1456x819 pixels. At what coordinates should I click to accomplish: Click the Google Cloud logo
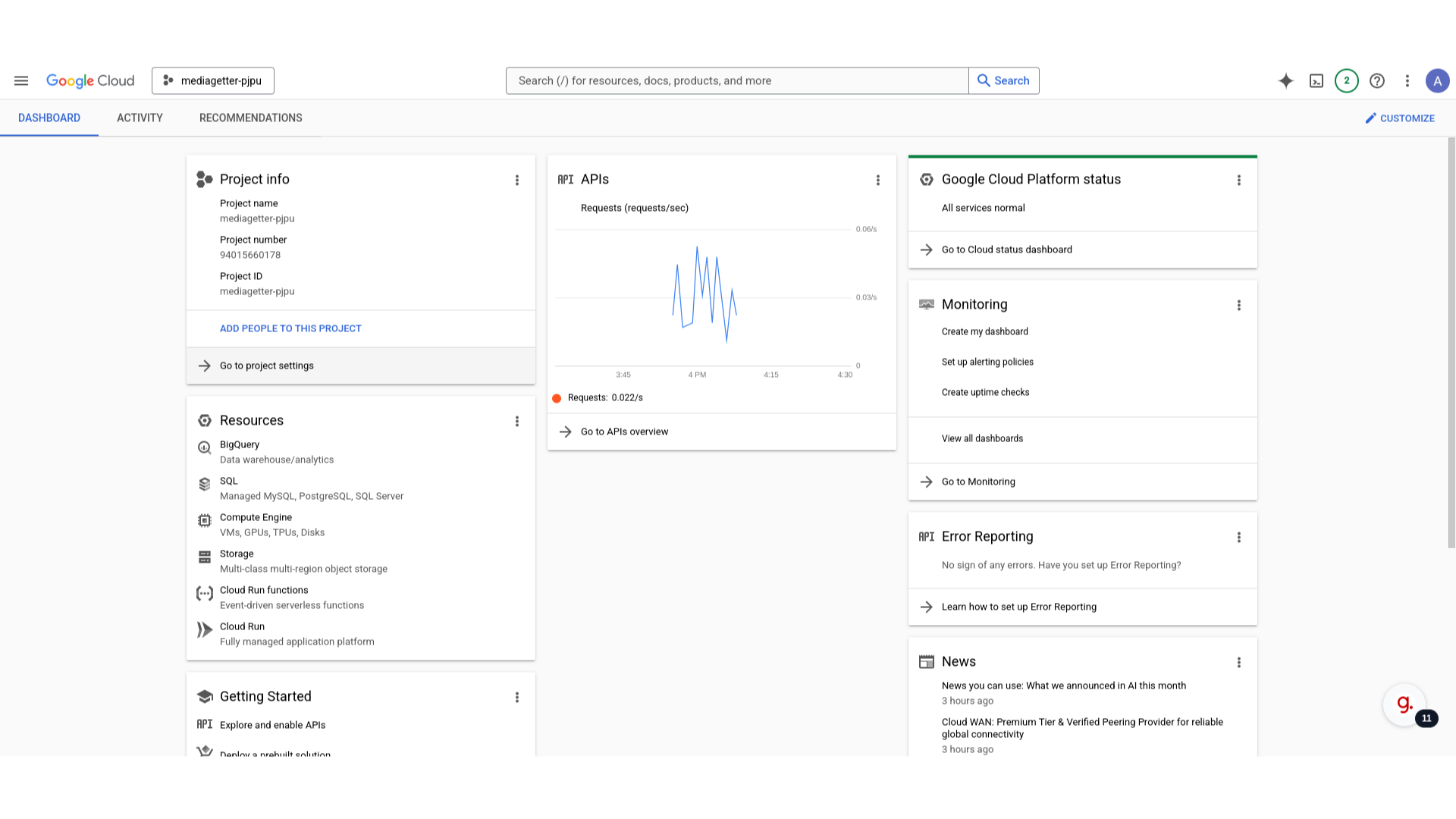coord(90,80)
